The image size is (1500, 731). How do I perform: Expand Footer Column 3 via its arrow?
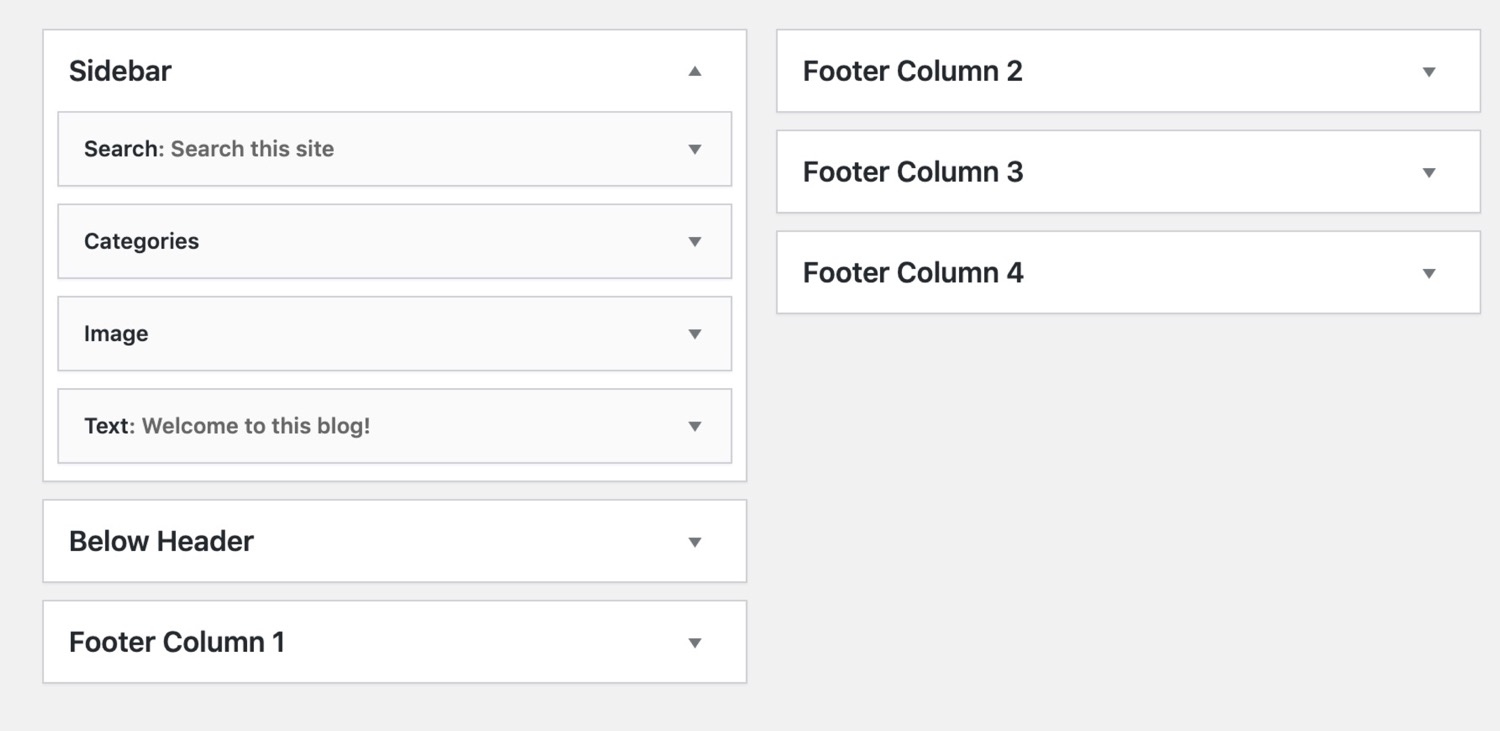click(x=1429, y=173)
